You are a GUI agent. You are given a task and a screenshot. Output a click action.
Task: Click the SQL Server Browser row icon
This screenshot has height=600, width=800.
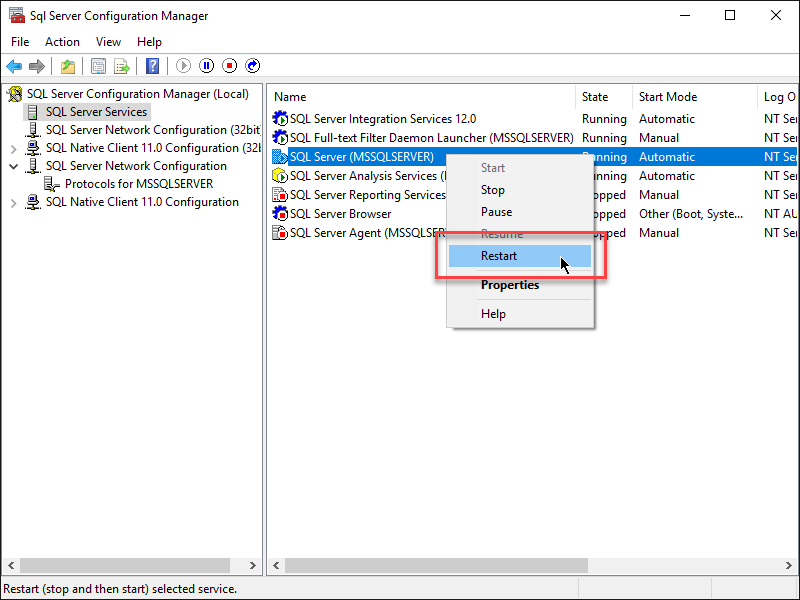[x=280, y=214]
